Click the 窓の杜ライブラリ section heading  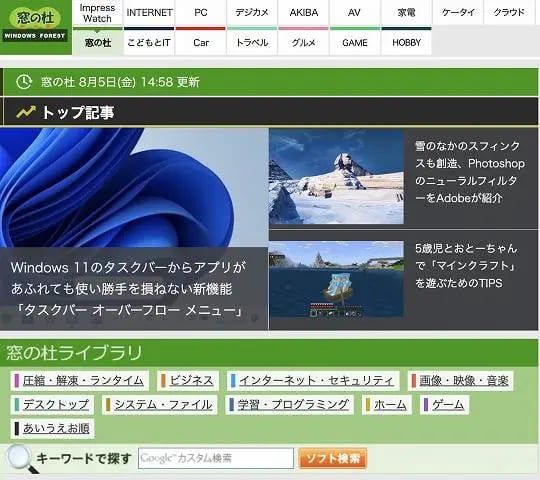click(74, 353)
